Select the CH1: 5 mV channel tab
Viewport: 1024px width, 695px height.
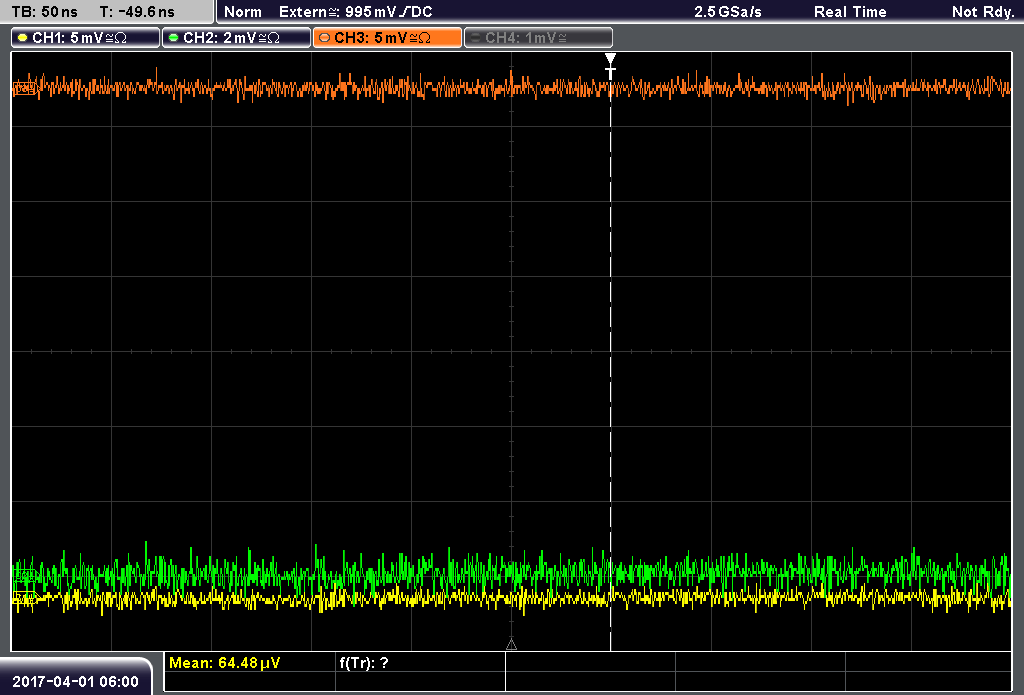[x=86, y=38]
